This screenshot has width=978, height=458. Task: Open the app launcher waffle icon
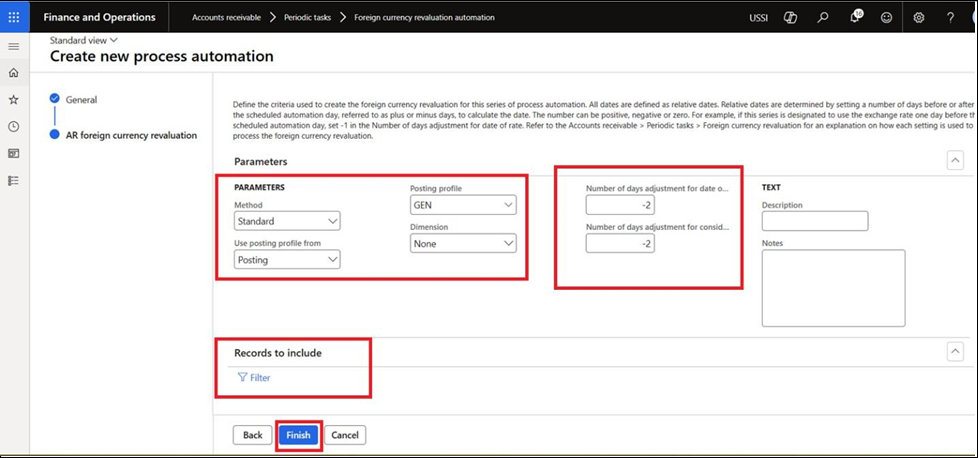coord(14,17)
